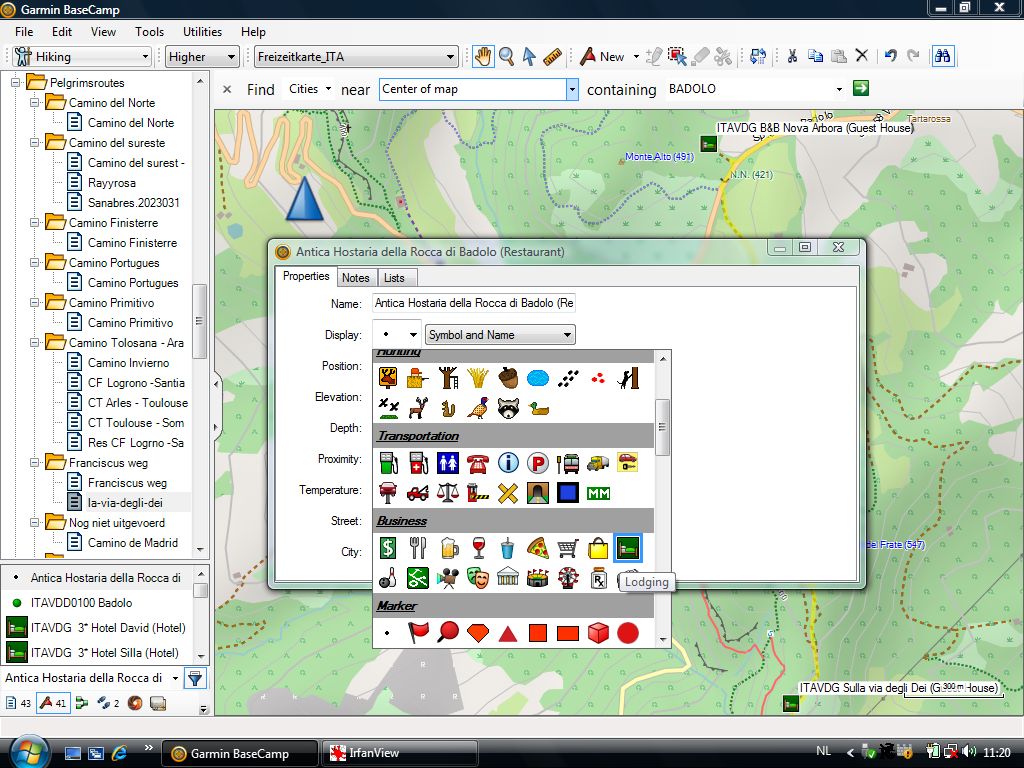Click the New waypoint button
Screen dimensions: 1024x768
[x=602, y=57]
